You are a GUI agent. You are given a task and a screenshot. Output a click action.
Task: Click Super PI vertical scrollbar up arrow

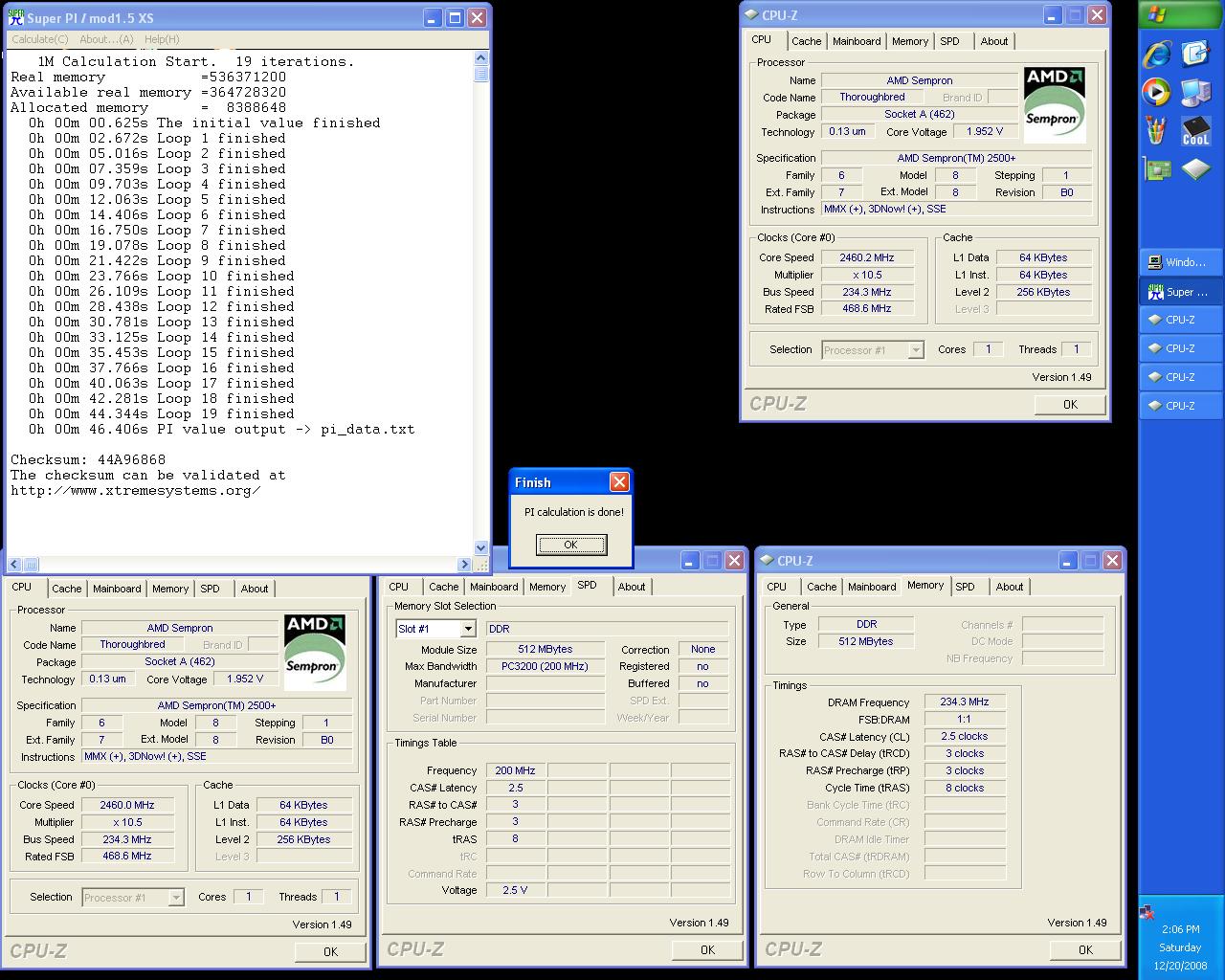pyautogui.click(x=480, y=58)
